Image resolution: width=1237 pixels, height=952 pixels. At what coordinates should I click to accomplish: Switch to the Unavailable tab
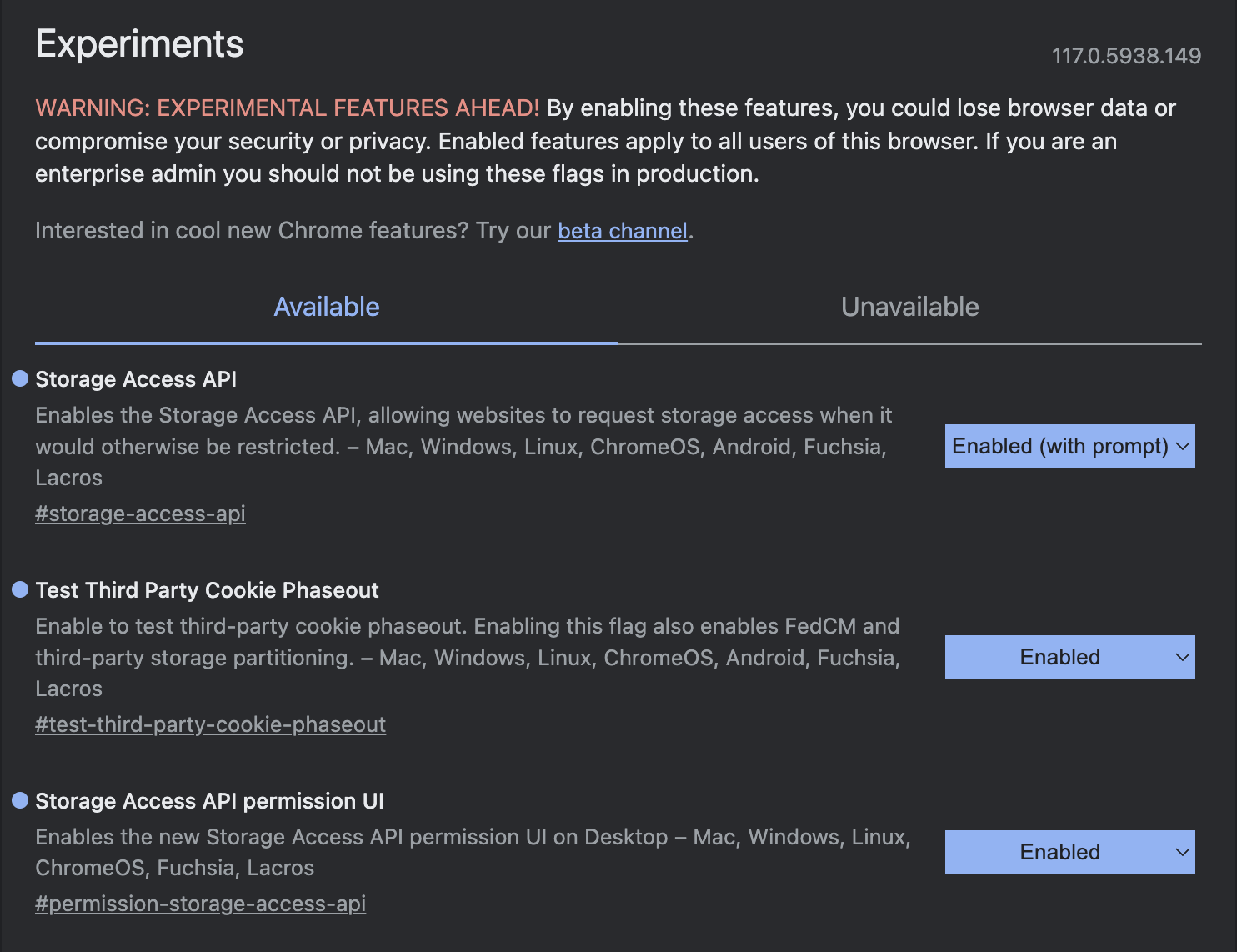(909, 307)
